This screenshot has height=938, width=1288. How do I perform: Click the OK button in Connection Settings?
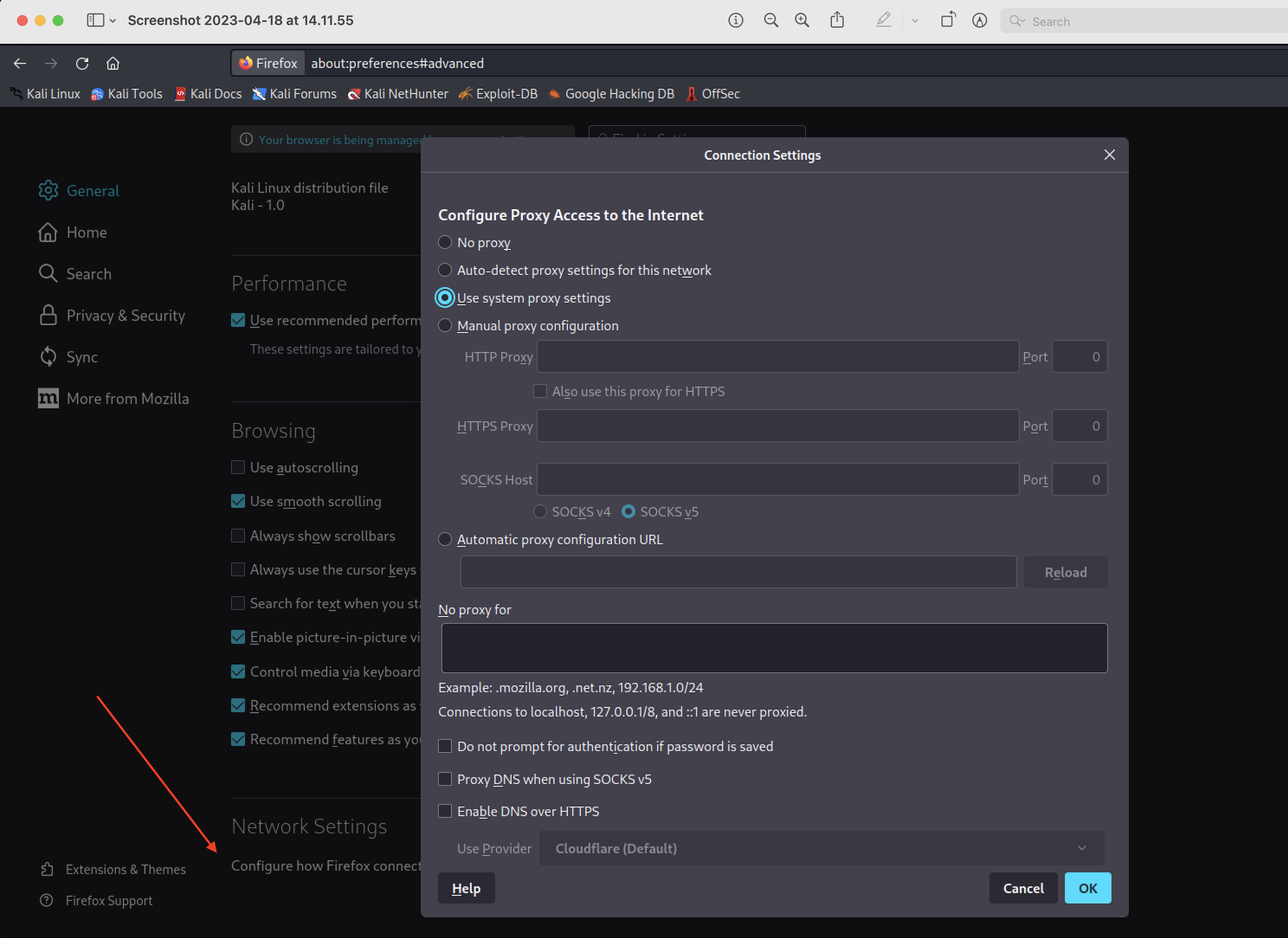(1087, 888)
